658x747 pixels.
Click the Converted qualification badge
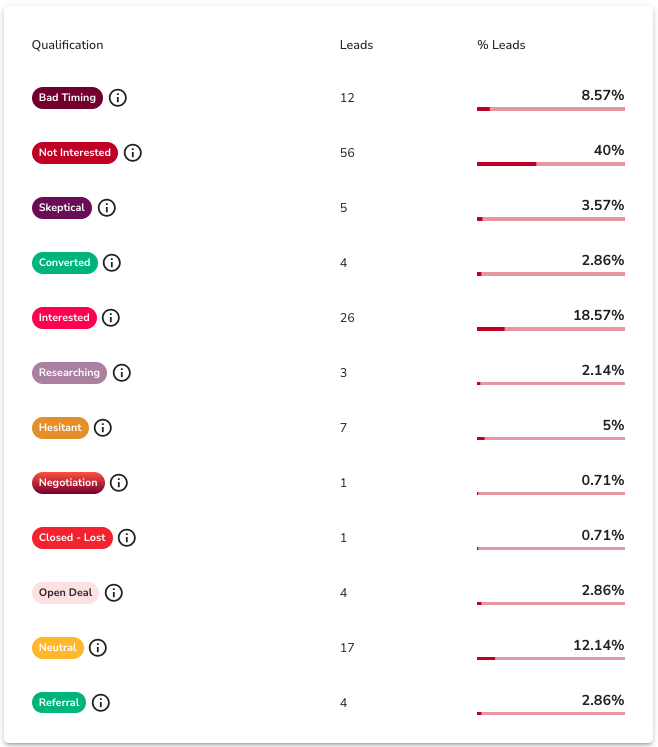tap(65, 263)
